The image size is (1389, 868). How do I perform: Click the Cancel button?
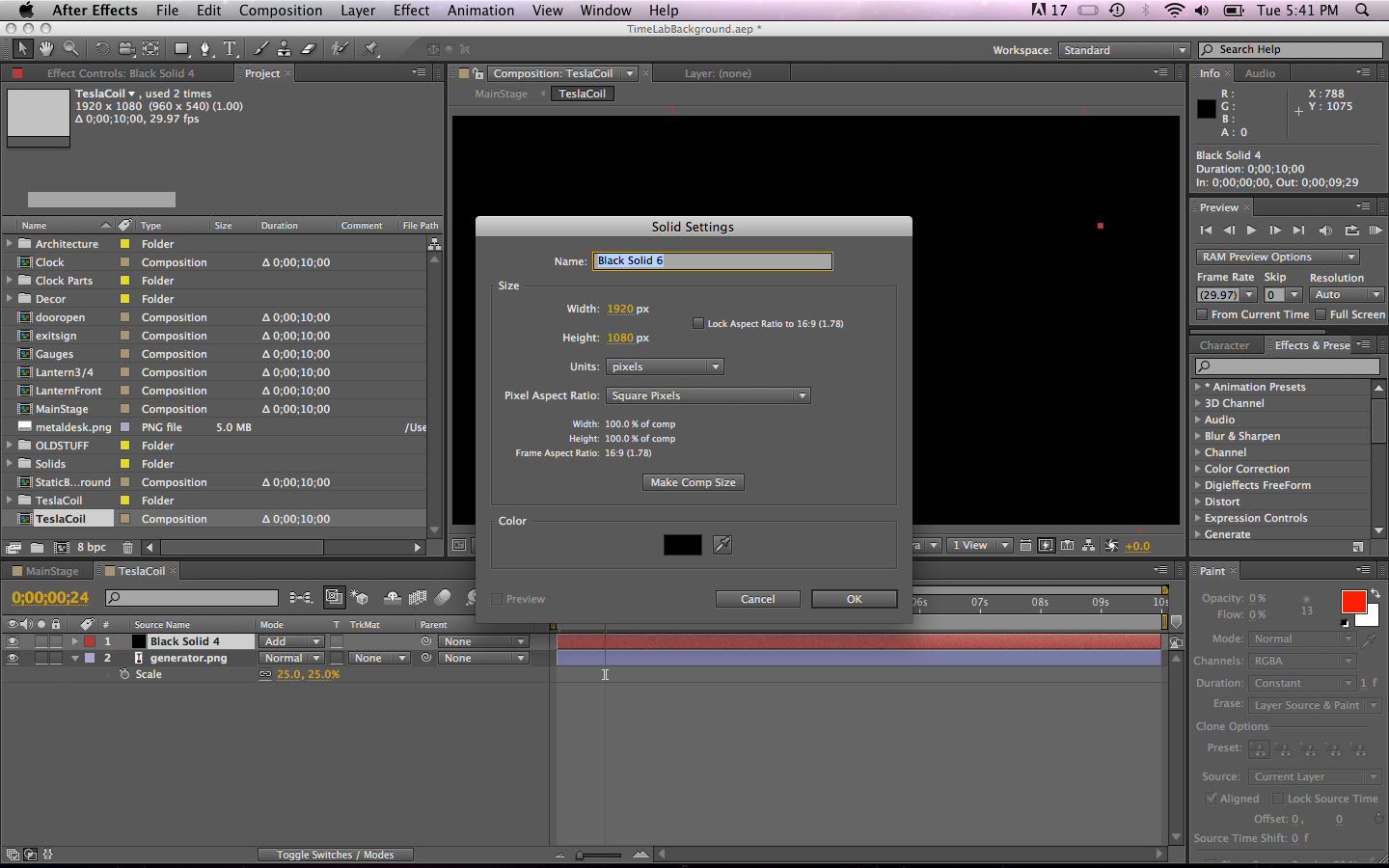(758, 599)
